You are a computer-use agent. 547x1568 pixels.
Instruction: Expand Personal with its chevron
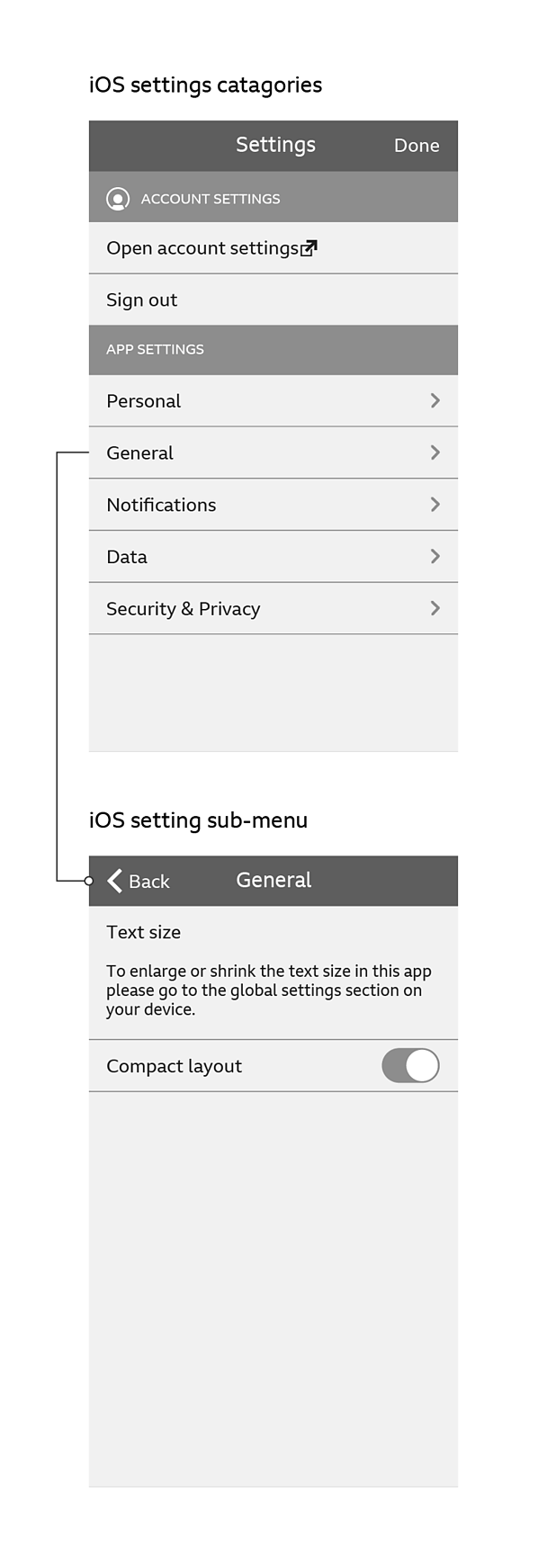coord(435,400)
